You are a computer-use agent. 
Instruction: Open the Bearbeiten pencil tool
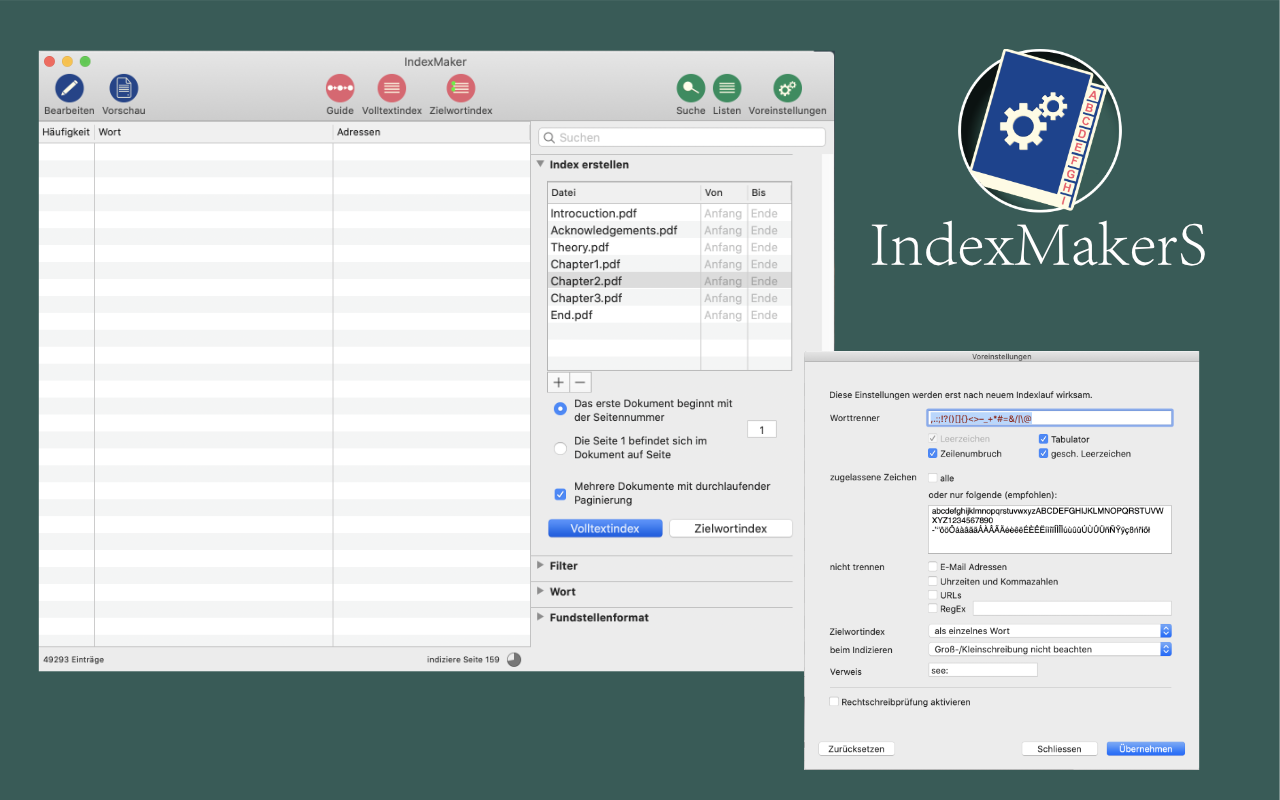(x=69, y=88)
